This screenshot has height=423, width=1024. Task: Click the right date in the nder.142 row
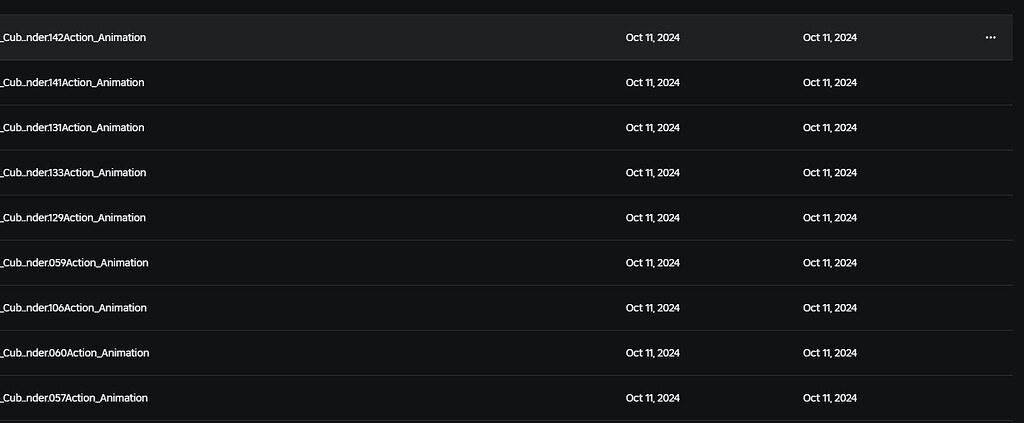point(829,38)
